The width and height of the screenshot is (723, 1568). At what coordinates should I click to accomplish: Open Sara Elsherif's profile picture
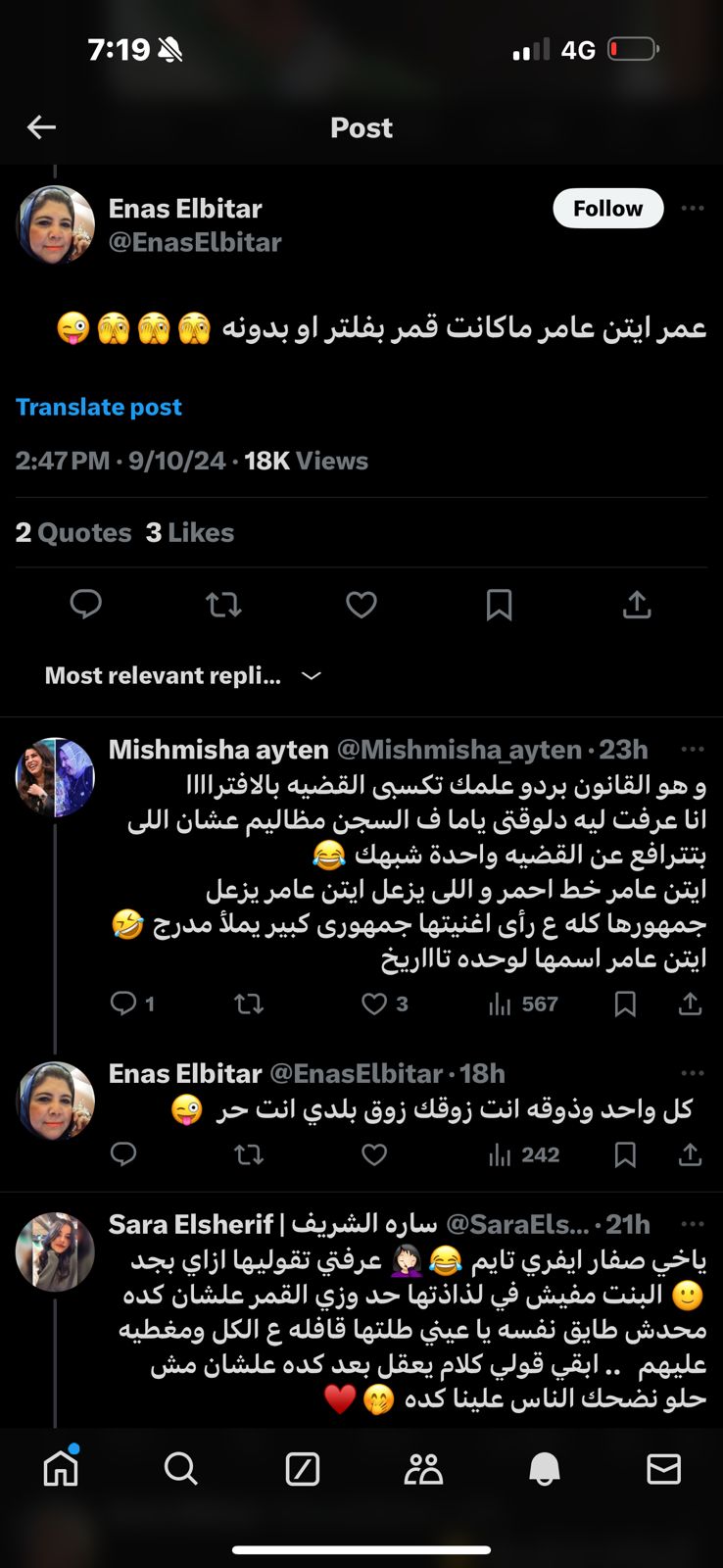tap(55, 1251)
